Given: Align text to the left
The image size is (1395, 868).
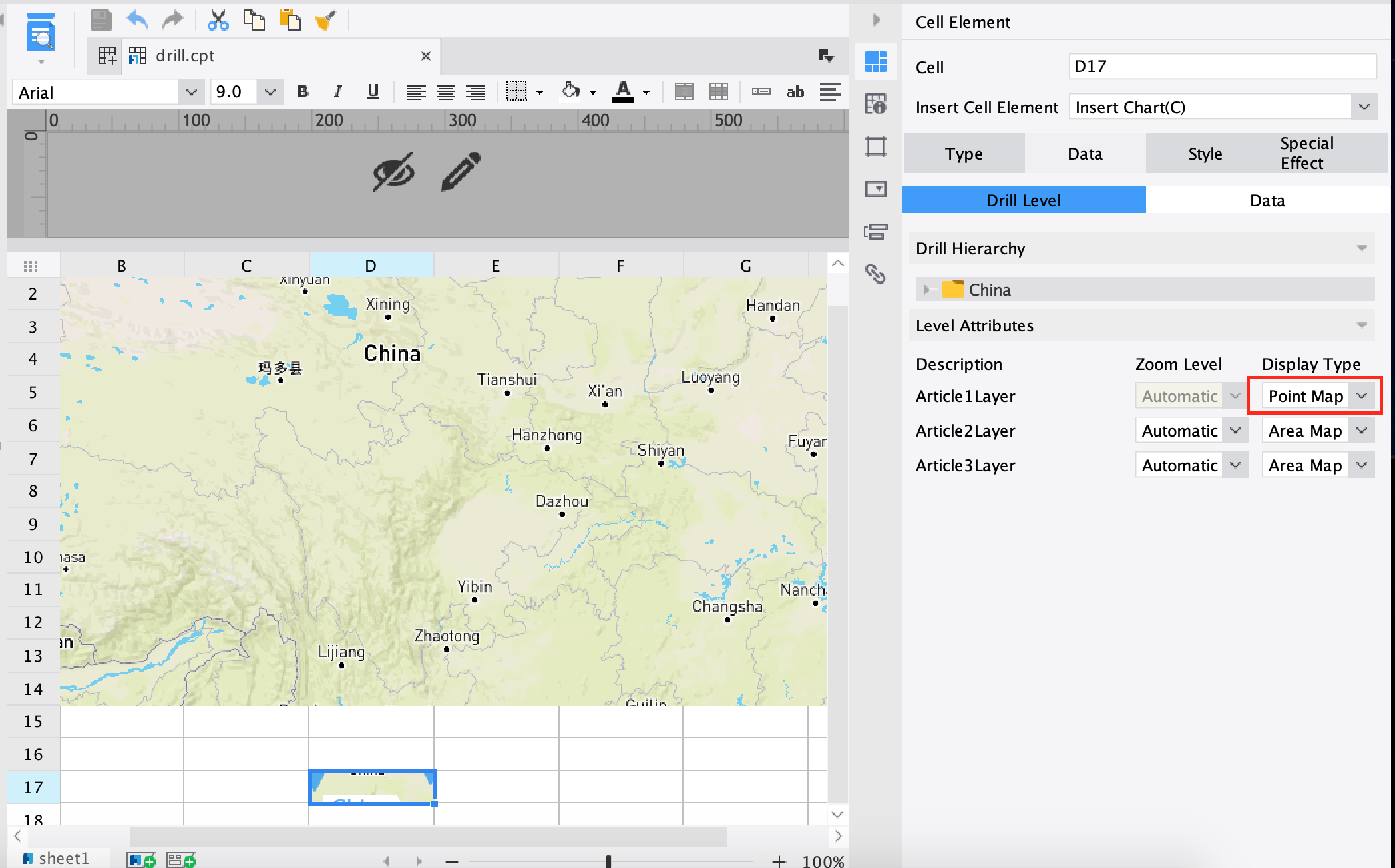Looking at the screenshot, I should click(417, 92).
